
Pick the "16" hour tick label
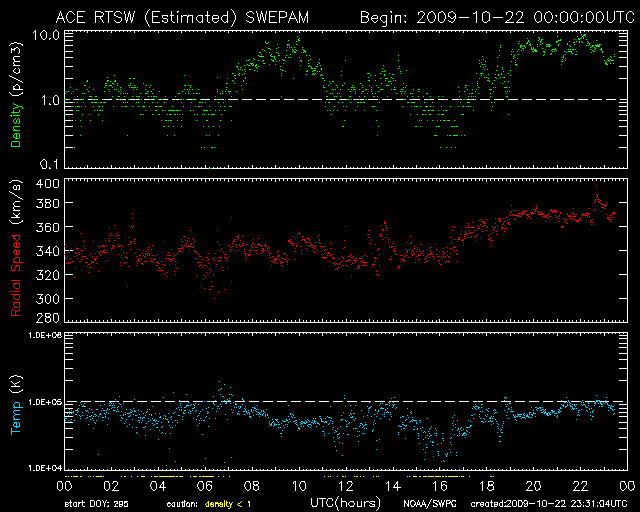pos(440,486)
